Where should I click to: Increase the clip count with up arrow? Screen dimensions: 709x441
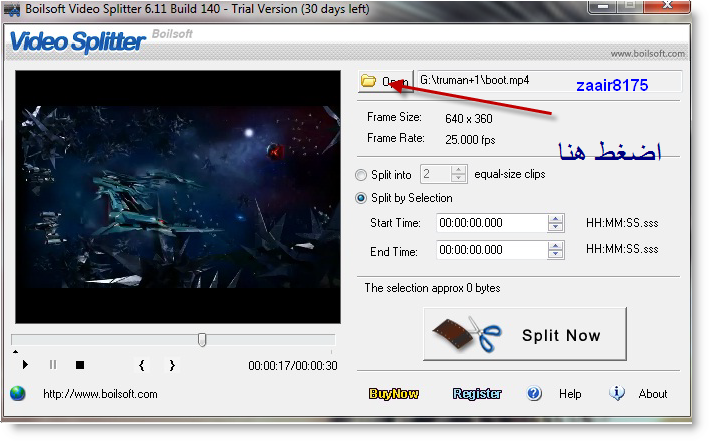click(x=458, y=170)
